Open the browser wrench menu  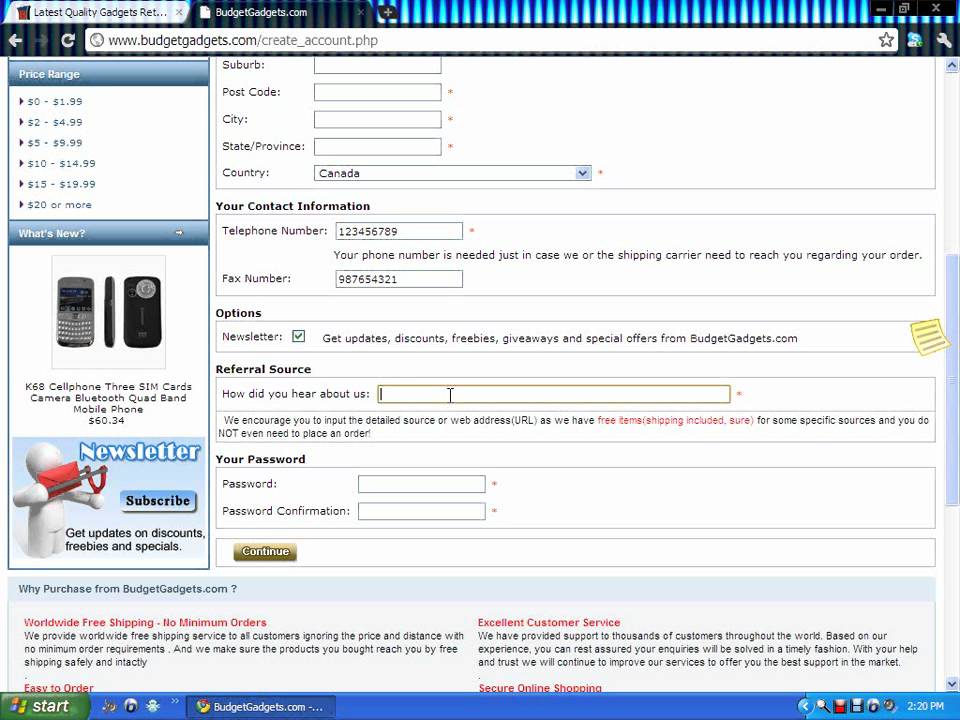coord(943,40)
